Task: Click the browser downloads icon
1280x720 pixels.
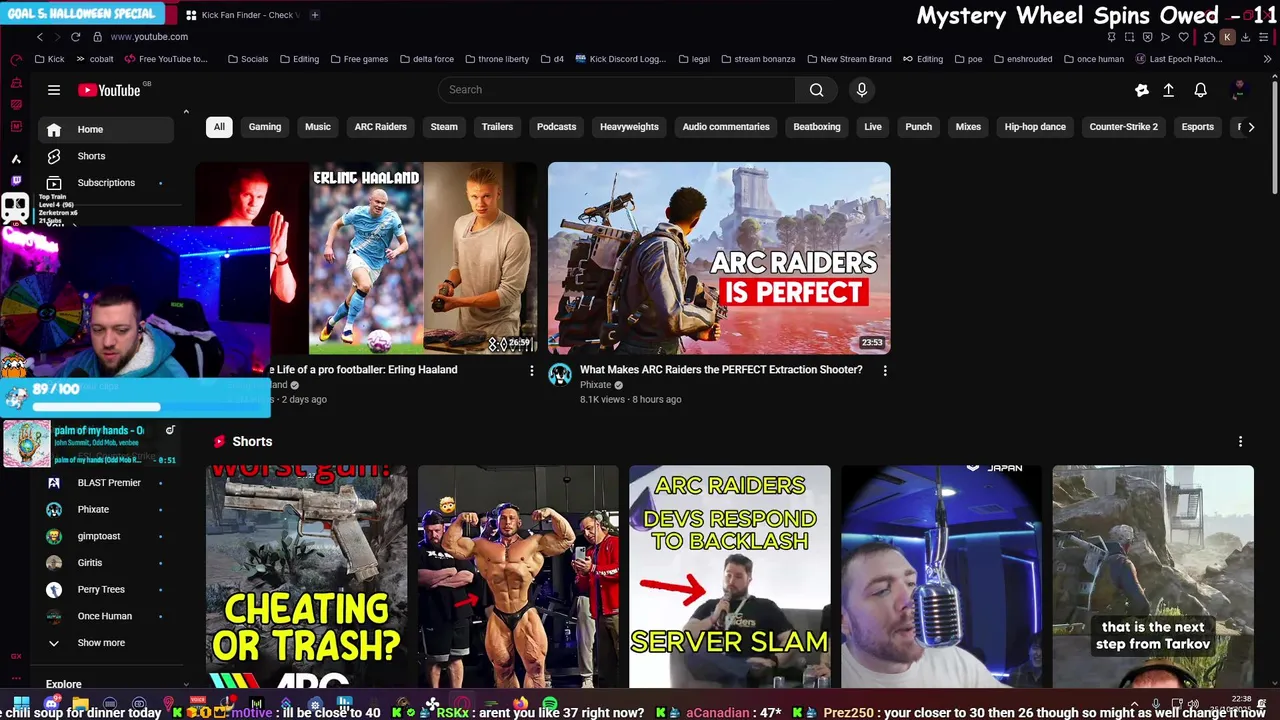Action: pos(1245,37)
